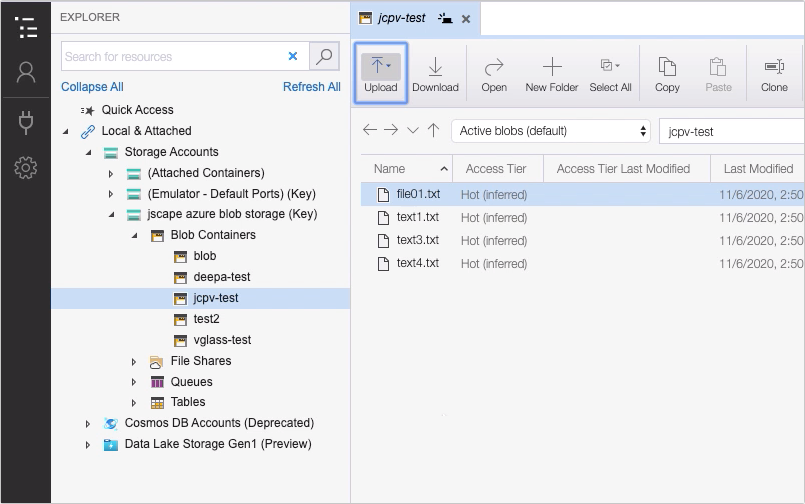Select the vglass-test container
The width and height of the screenshot is (805, 504).
tap(222, 340)
